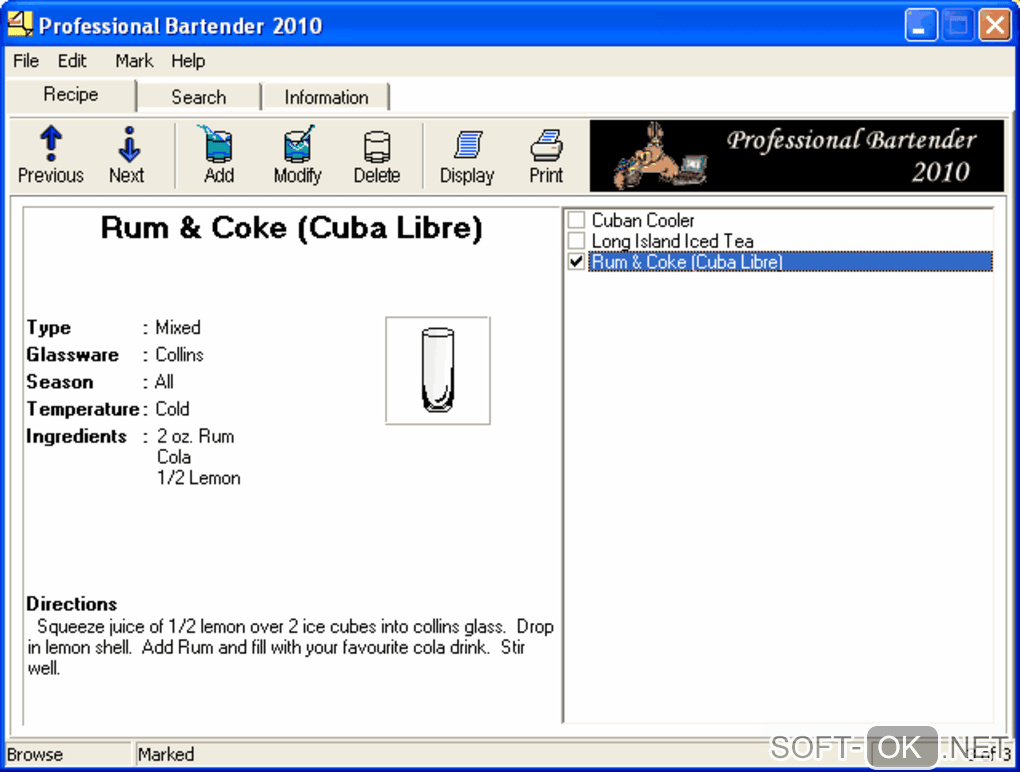Delete the current recipe
Image resolution: width=1020 pixels, height=772 pixels.
tap(377, 155)
